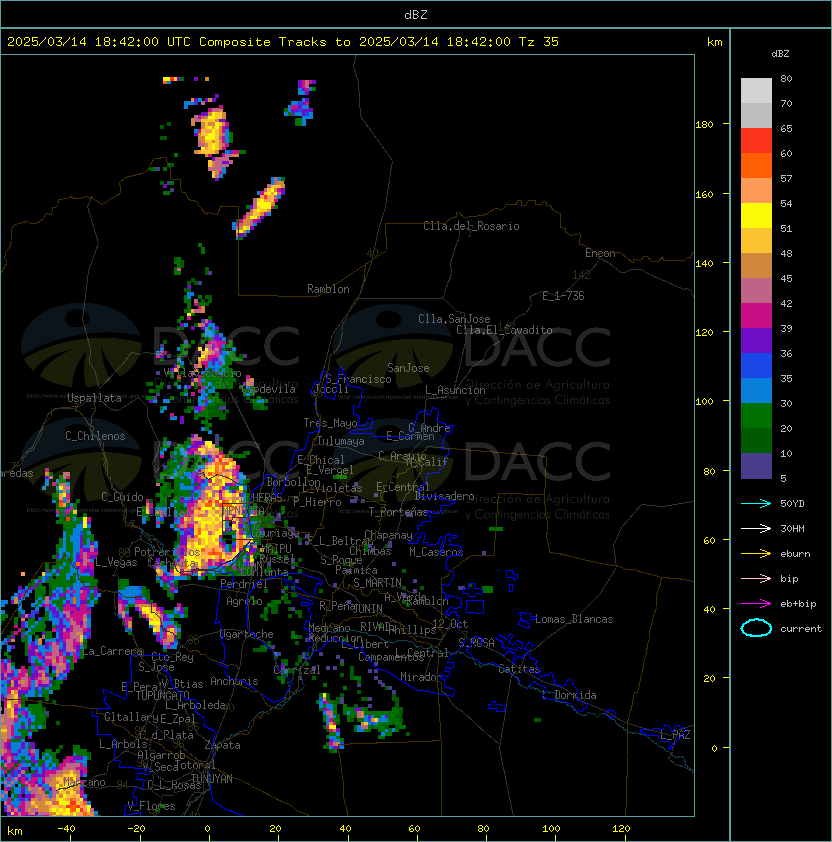Click the 'Zapata' map label

222,745
